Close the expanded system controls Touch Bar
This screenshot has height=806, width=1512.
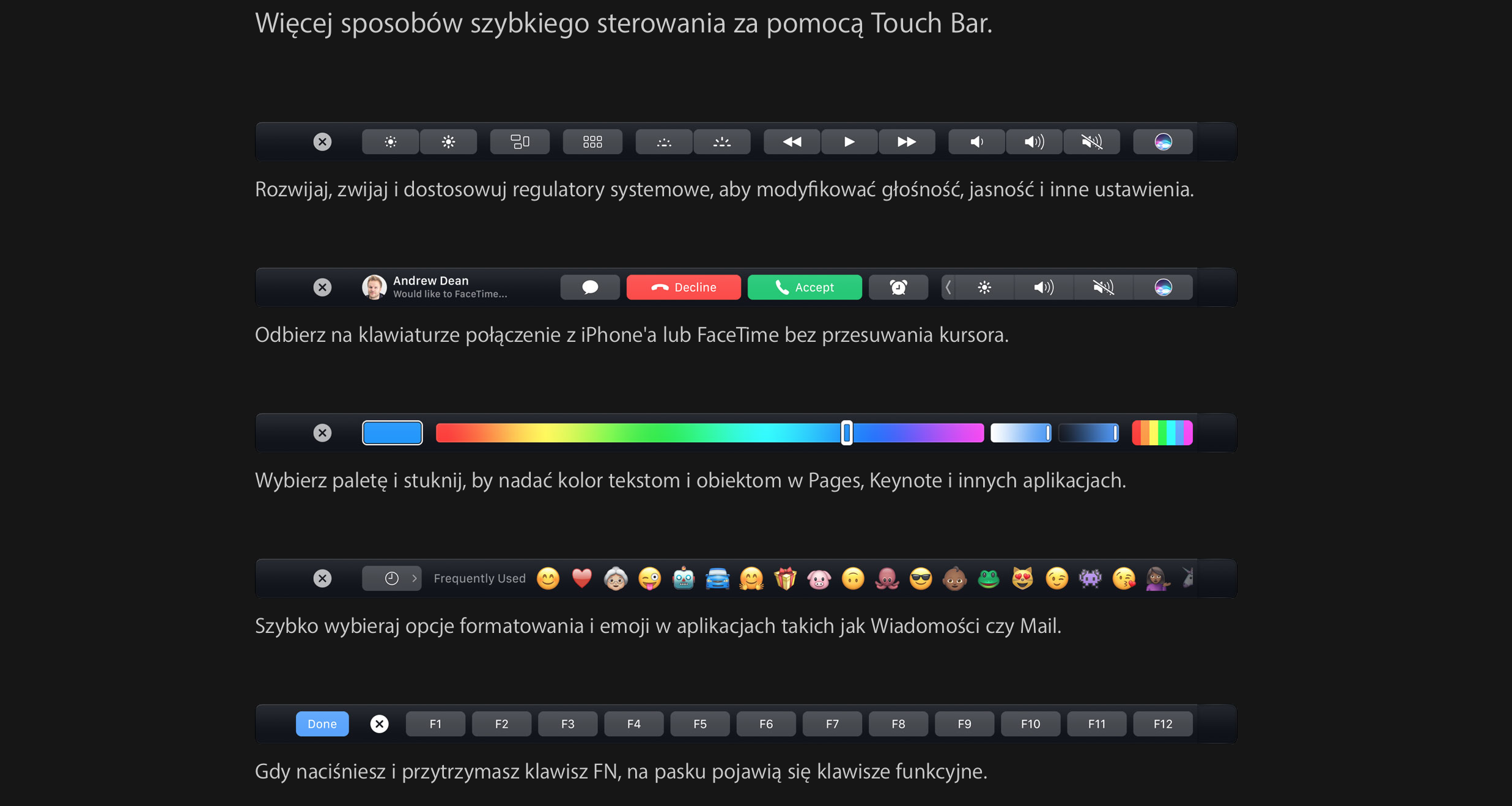(322, 142)
